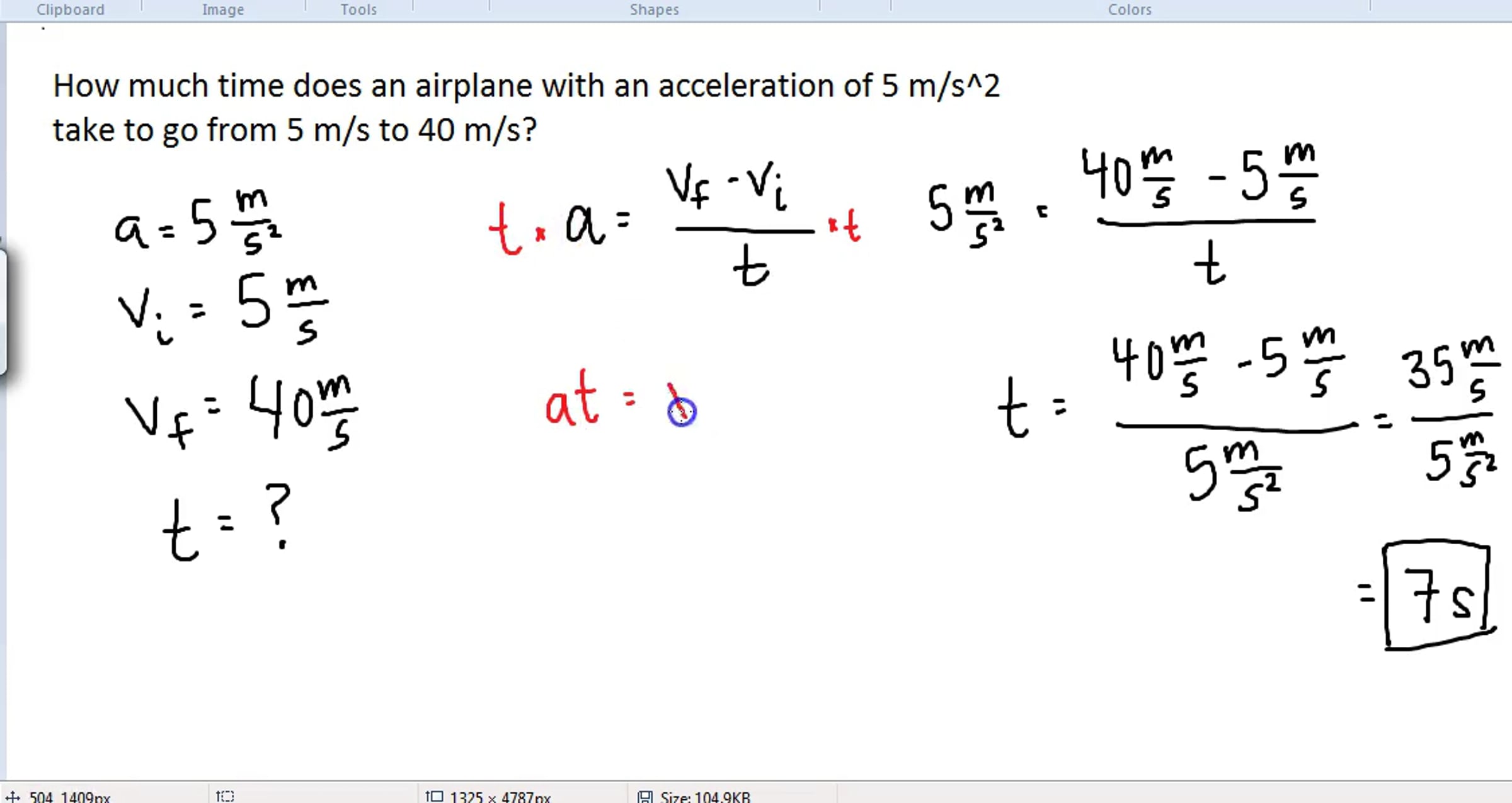This screenshot has width=1512, height=803.
Task: Click the Image ribbon group label
Action: [222, 9]
